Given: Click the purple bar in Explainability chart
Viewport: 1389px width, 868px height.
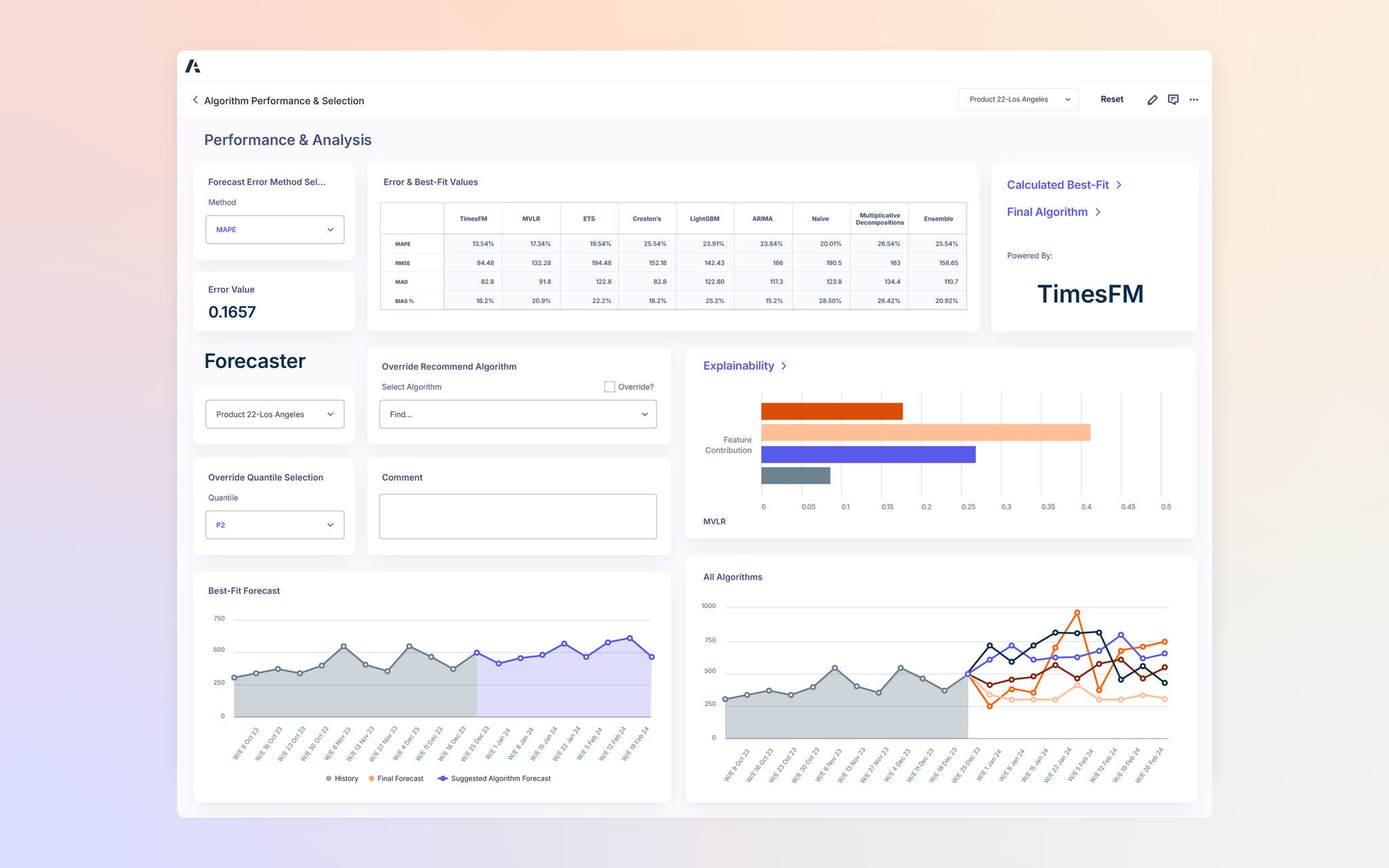Looking at the screenshot, I should 868,454.
